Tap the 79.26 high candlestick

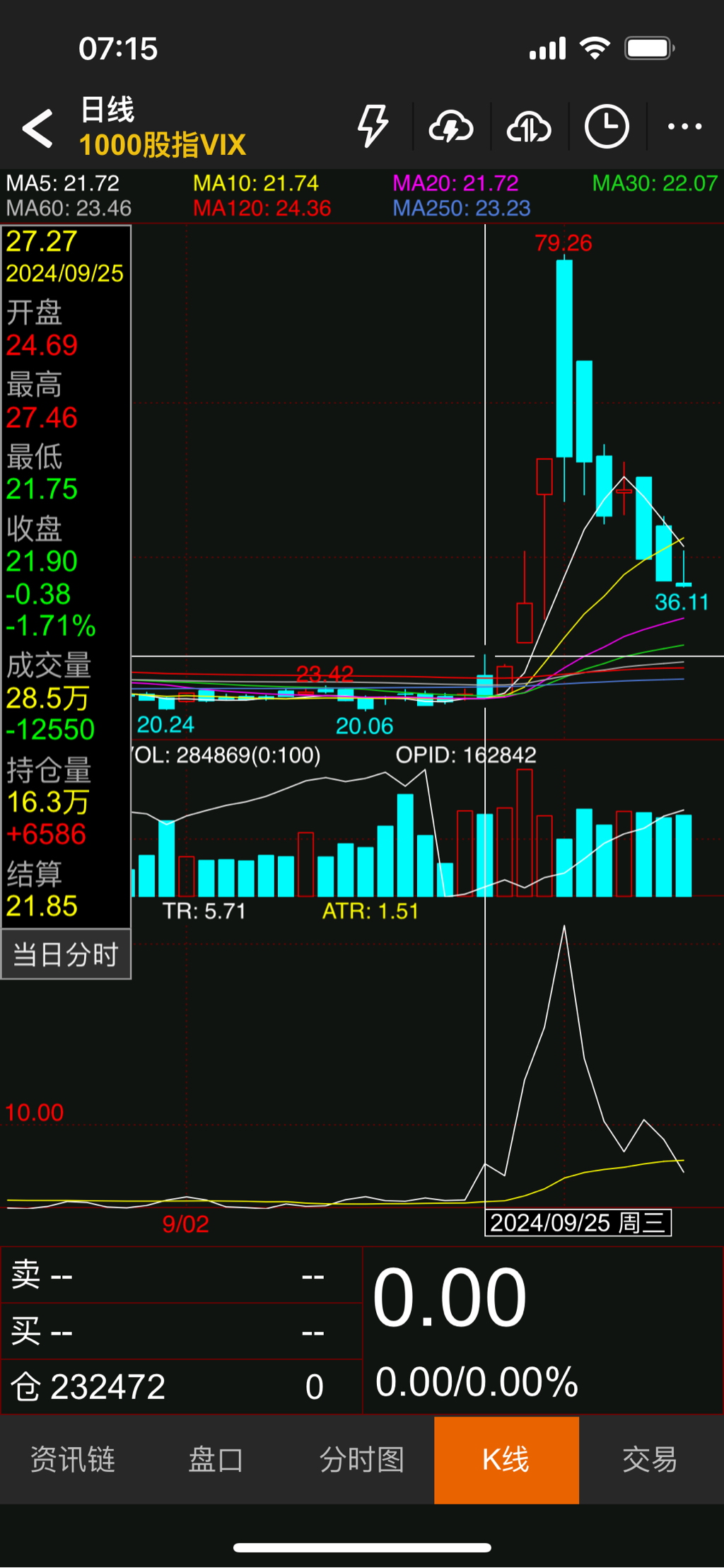click(564, 357)
